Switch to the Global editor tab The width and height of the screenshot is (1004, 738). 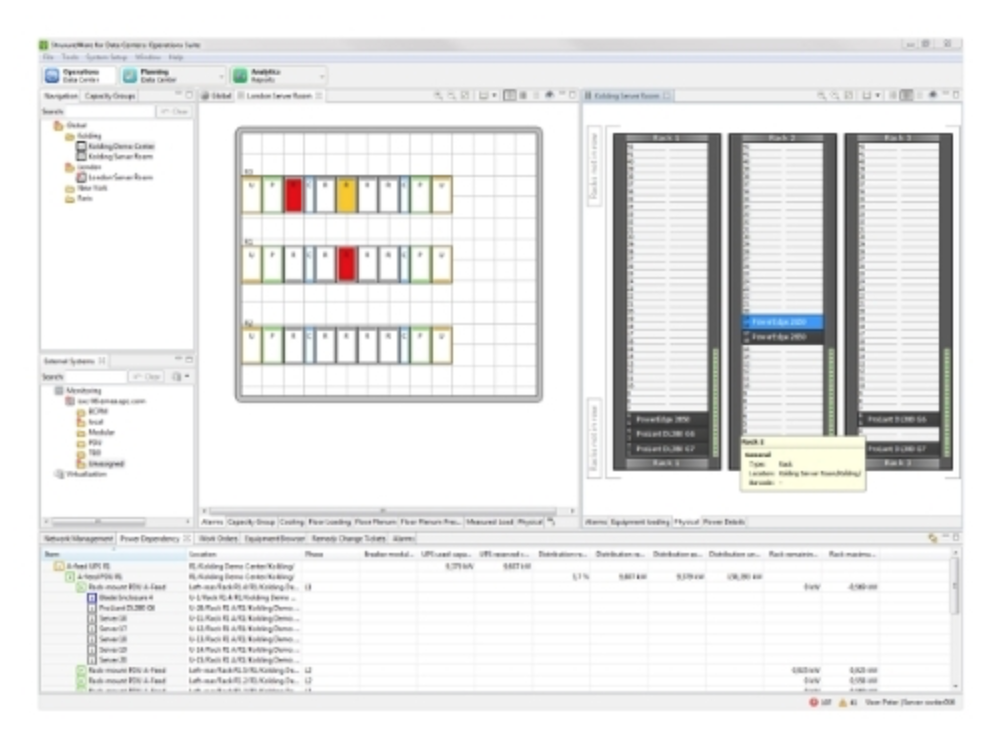tap(216, 96)
